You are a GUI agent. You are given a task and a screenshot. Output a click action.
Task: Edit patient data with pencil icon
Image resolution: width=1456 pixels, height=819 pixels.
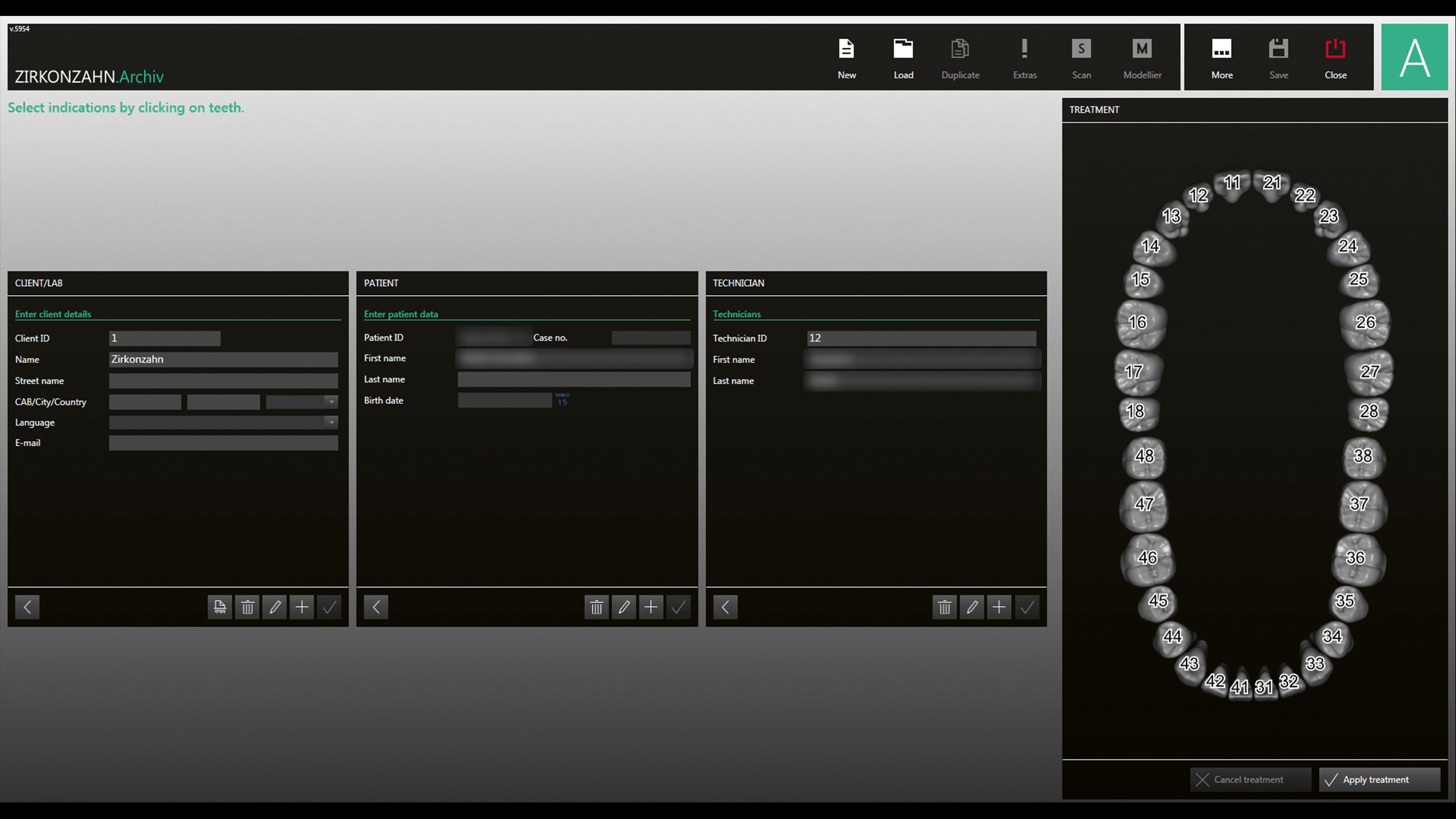coord(624,607)
